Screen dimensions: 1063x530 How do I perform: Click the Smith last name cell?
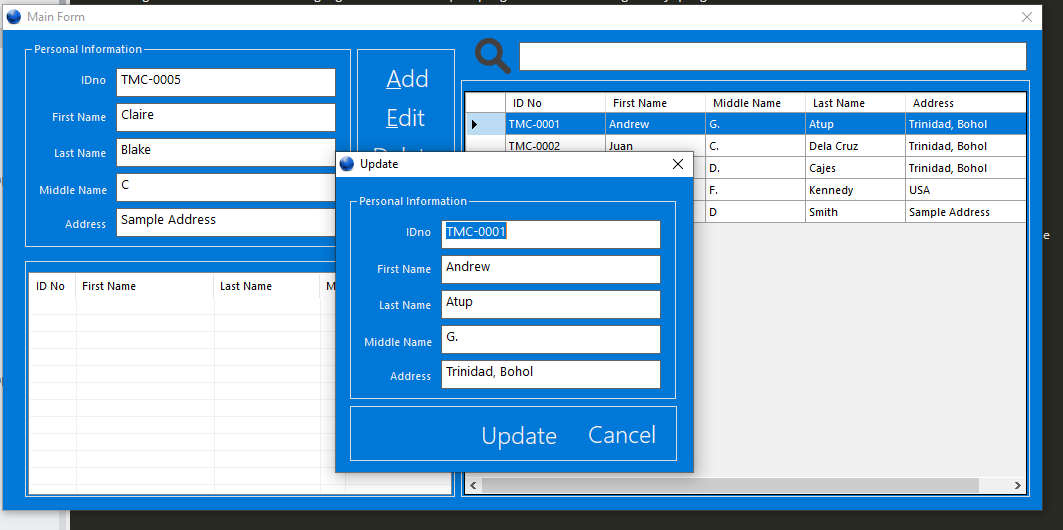855,212
